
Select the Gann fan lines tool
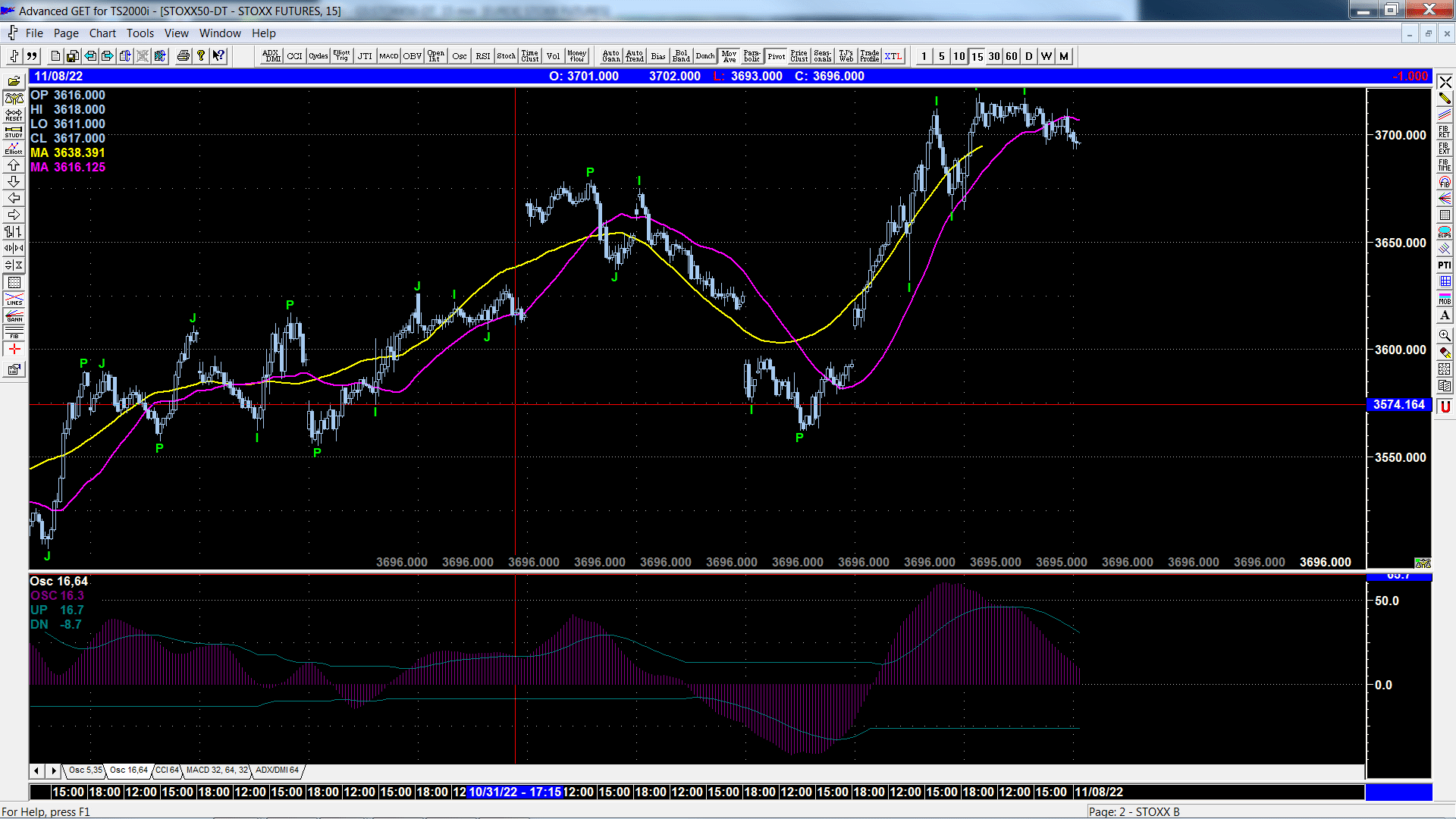[x=1445, y=199]
